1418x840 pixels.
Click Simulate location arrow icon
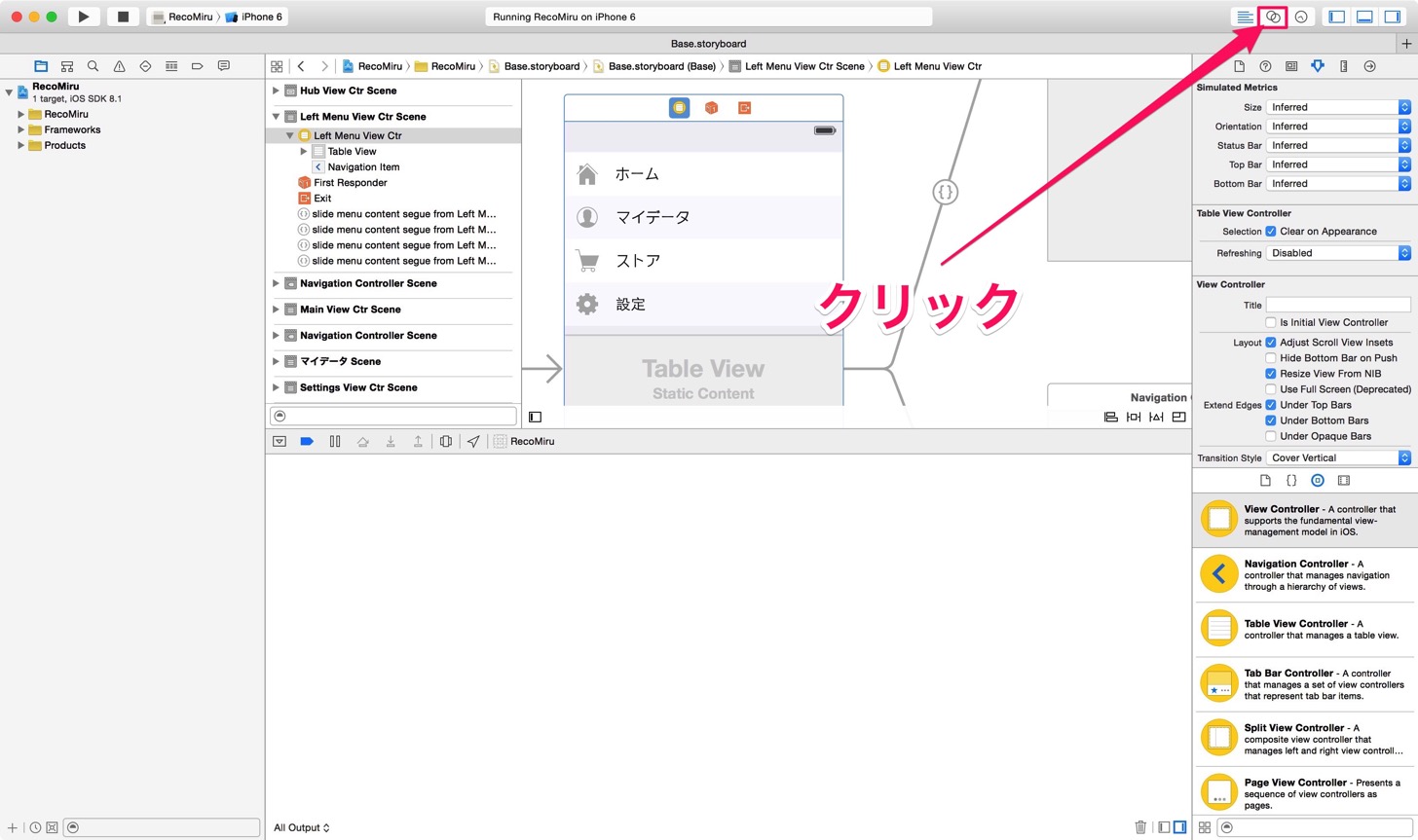(x=473, y=441)
